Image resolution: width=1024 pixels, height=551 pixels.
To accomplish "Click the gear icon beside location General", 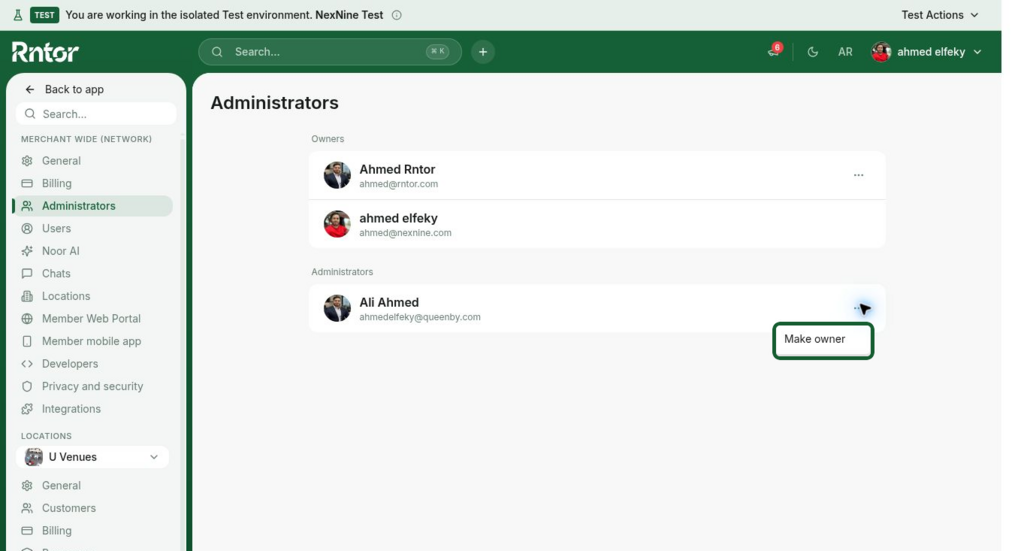I will tap(27, 486).
